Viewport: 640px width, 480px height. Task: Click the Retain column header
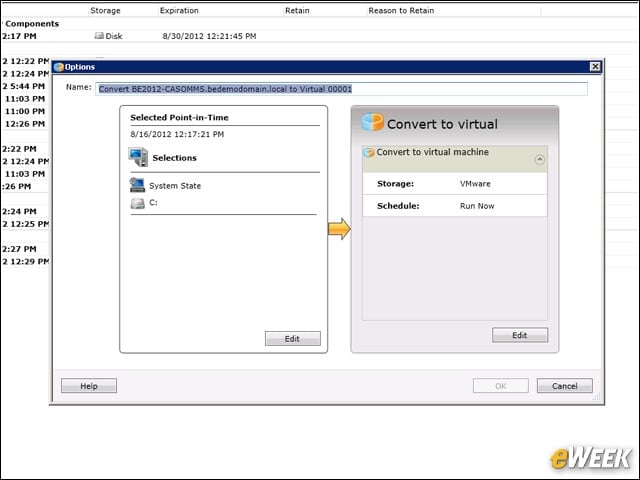tap(297, 11)
